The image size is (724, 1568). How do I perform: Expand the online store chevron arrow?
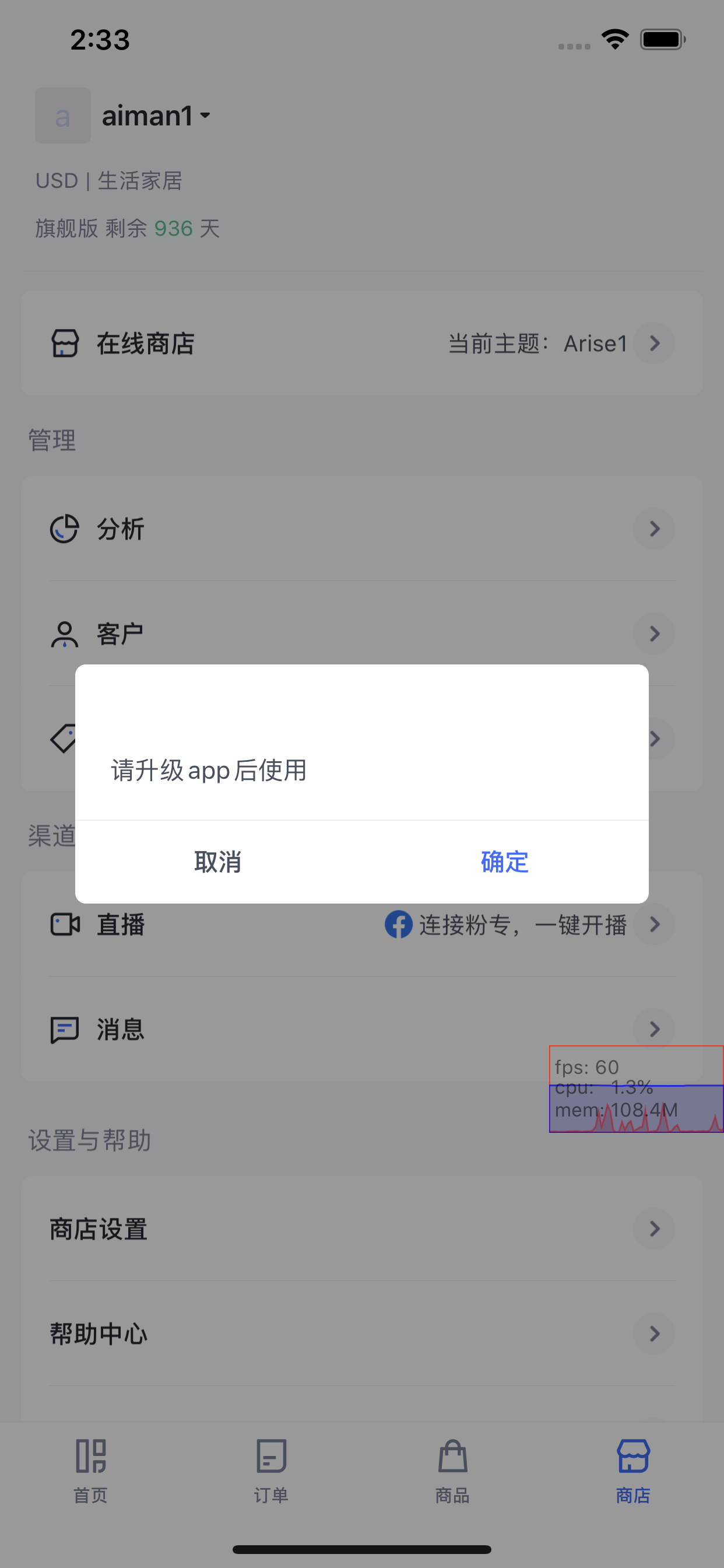click(654, 344)
